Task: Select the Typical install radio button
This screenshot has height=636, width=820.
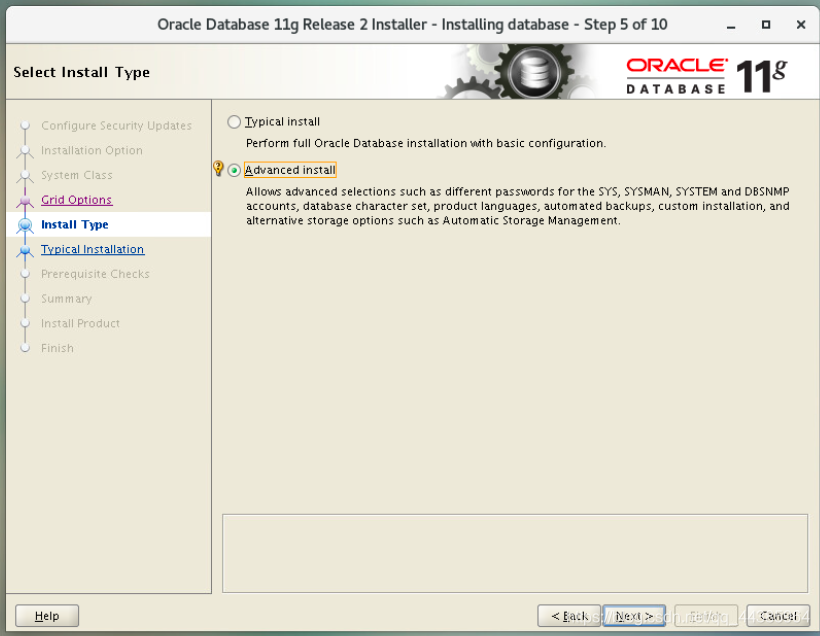Action: (x=234, y=122)
